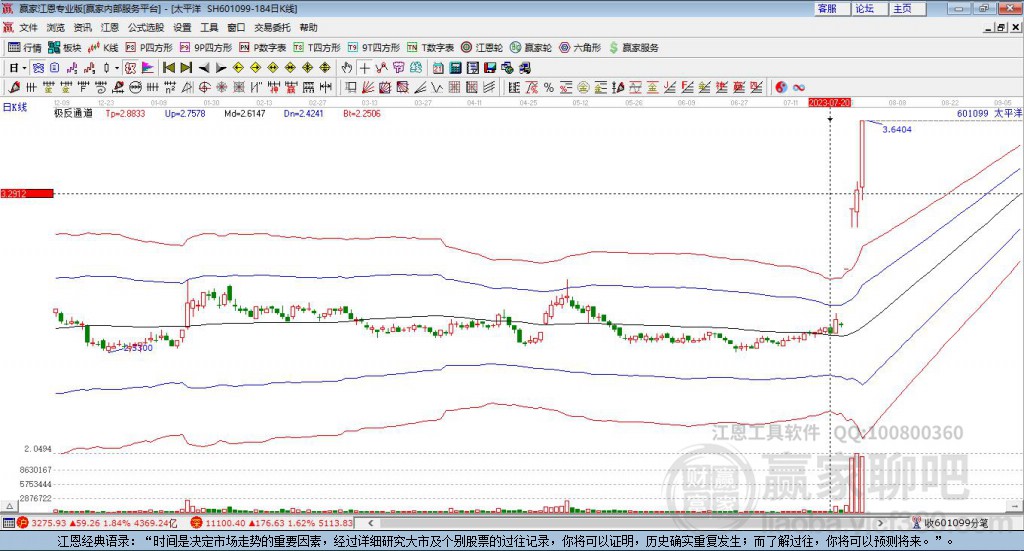Click the Shenzhen index 11100.40 status entry
This screenshot has height=551, width=1024.
272,523
